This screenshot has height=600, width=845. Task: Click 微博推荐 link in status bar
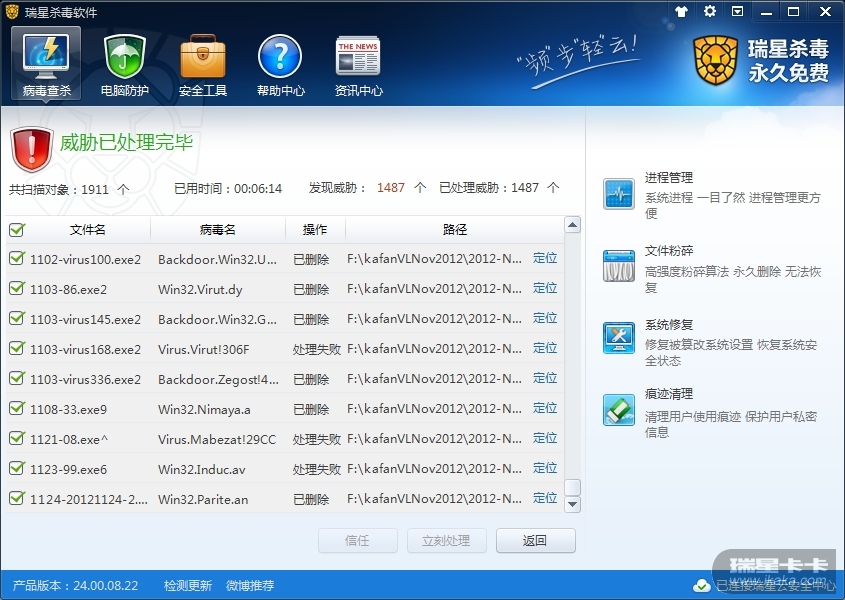[x=250, y=585]
